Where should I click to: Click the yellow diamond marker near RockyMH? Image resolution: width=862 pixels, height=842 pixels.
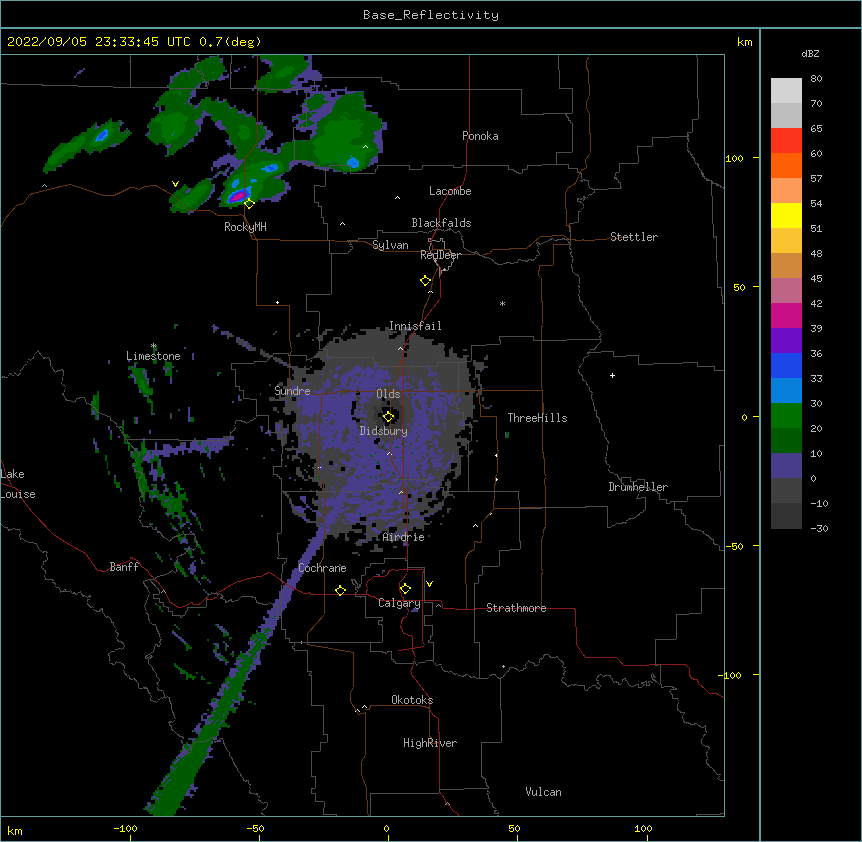[x=249, y=204]
